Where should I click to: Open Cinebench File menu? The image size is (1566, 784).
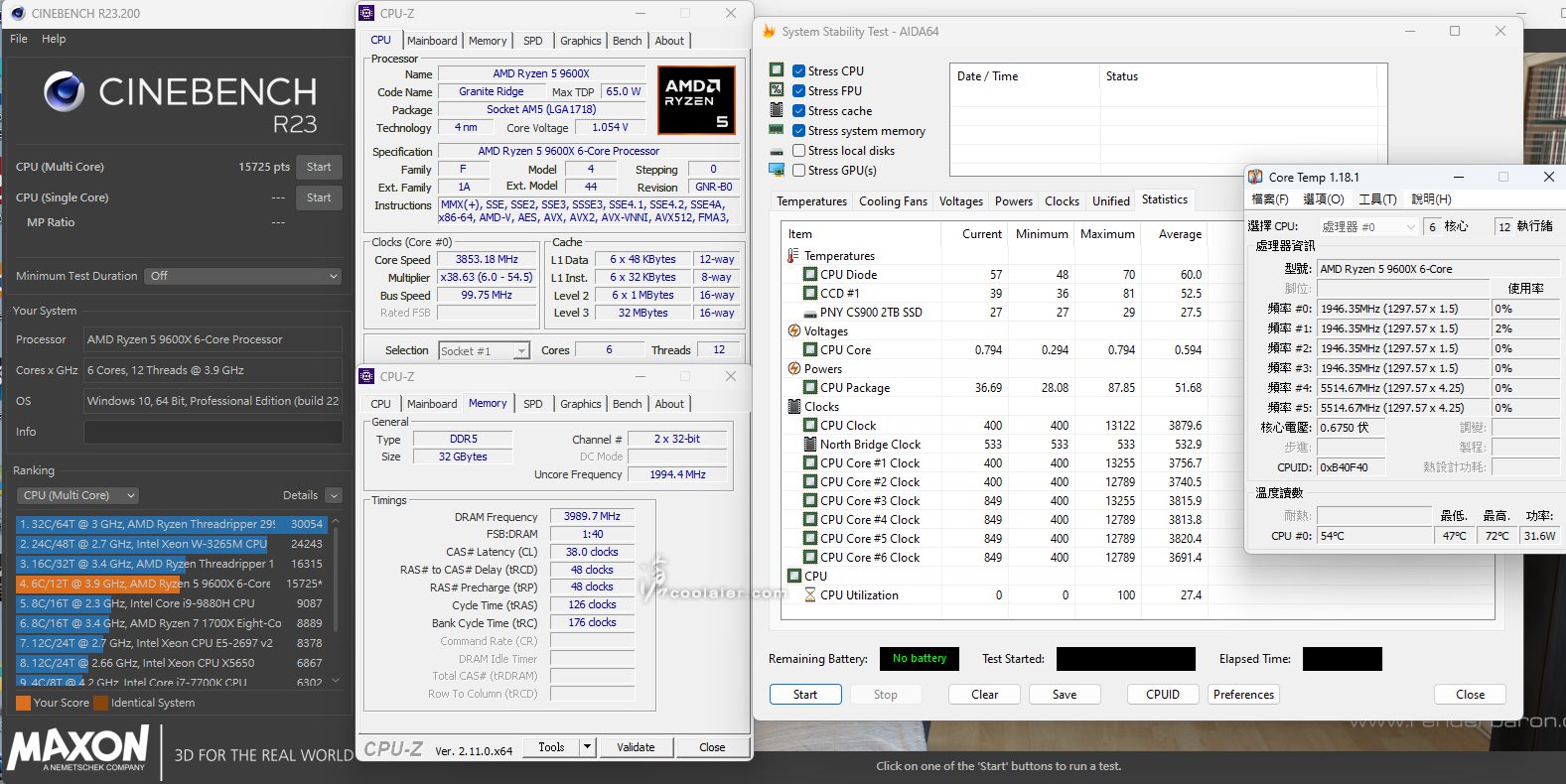tap(19, 39)
